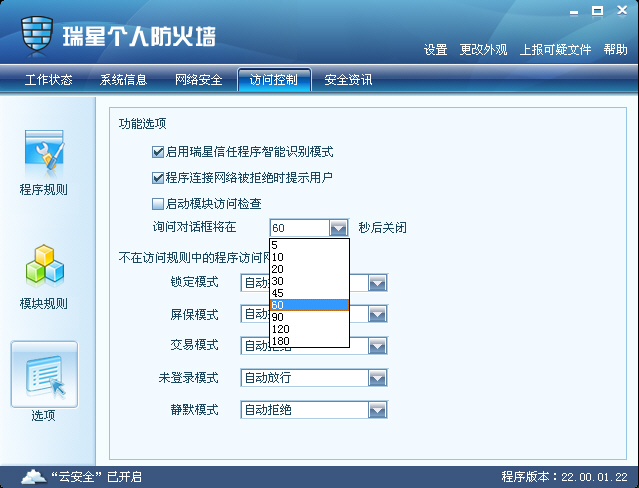
Task: Open the 模块规则 (Module Rules) cubes icon
Action: pos(44,266)
